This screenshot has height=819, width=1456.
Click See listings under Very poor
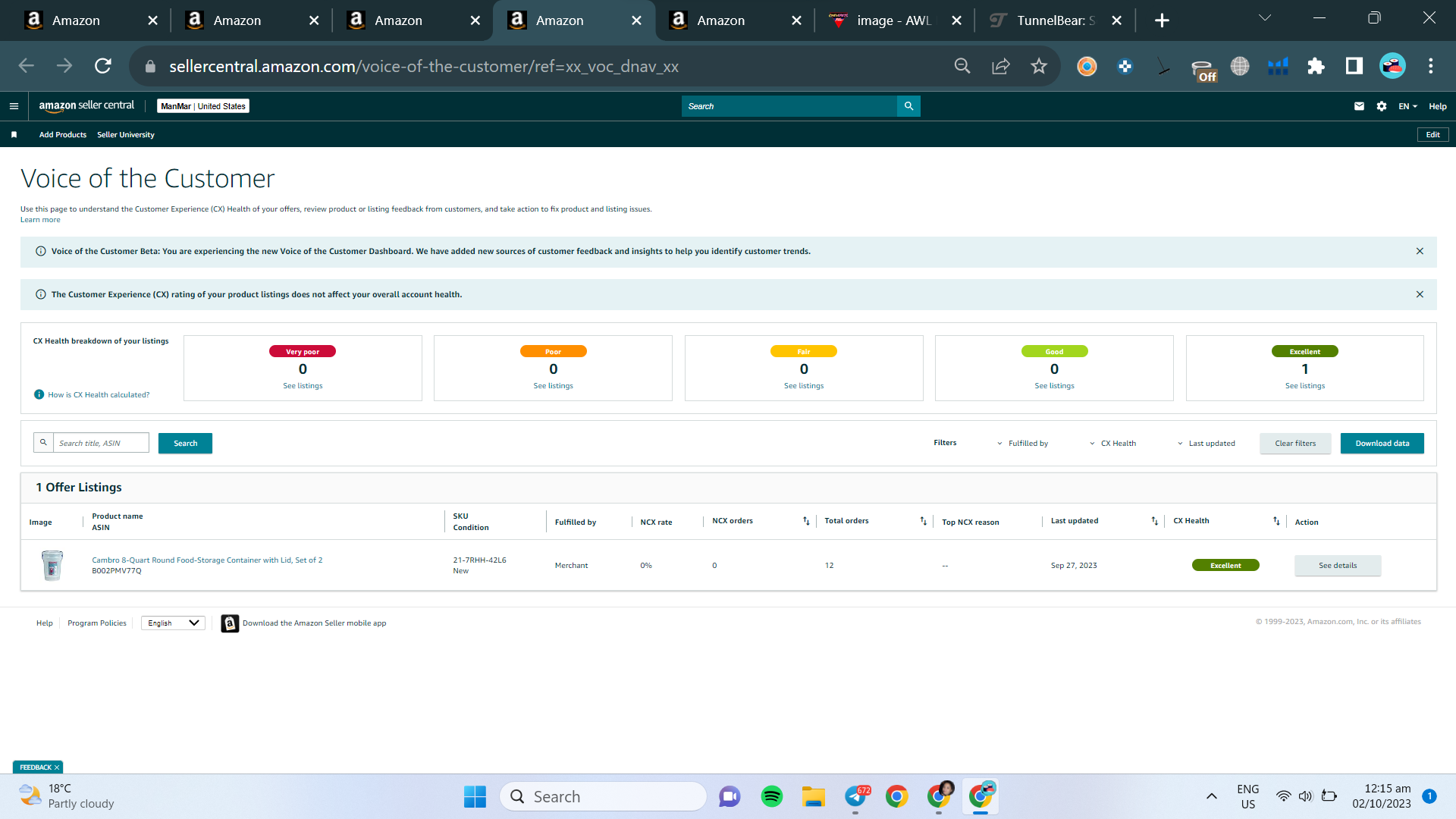tap(303, 386)
